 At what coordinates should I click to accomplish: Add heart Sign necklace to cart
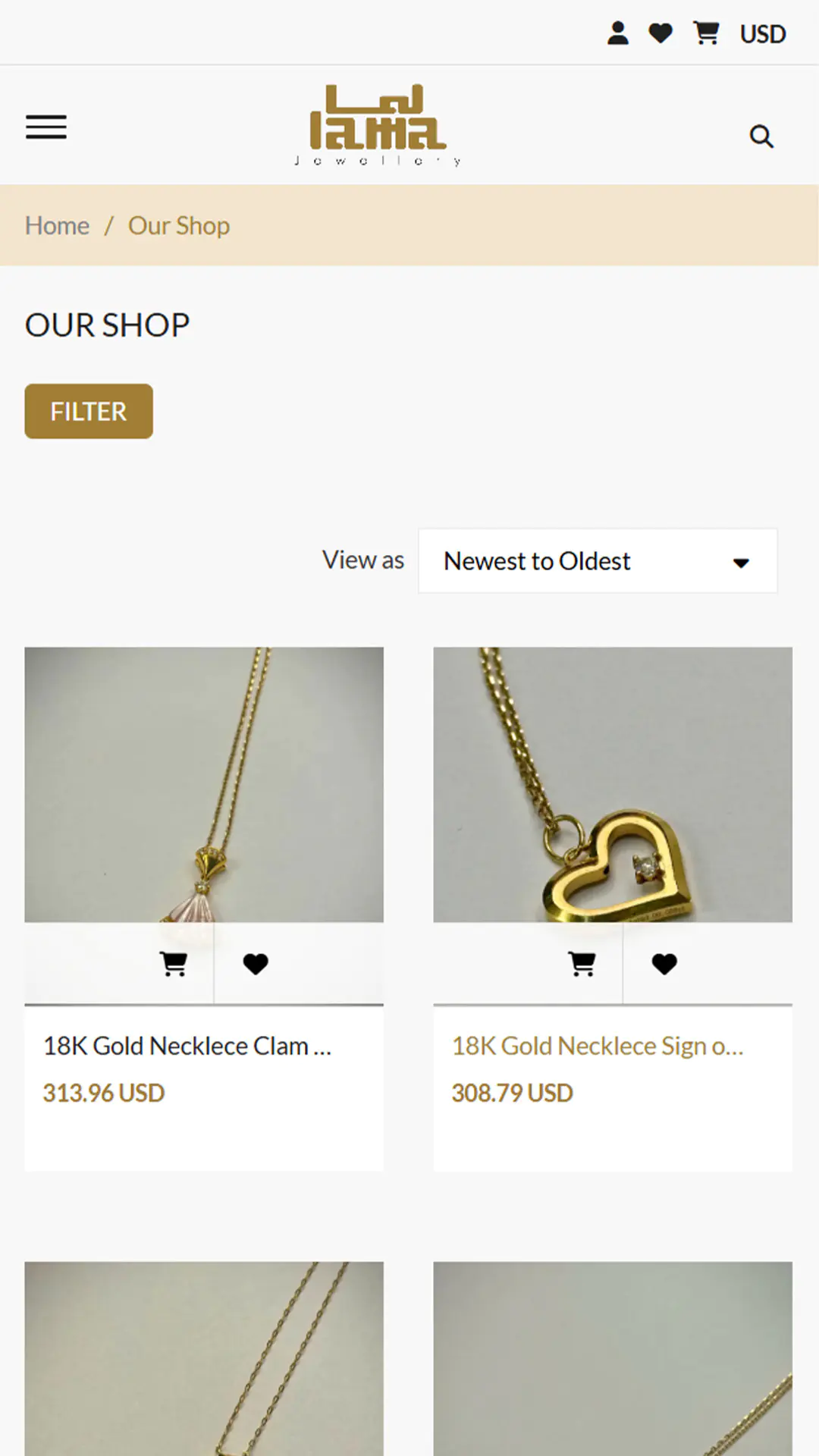[x=582, y=964]
